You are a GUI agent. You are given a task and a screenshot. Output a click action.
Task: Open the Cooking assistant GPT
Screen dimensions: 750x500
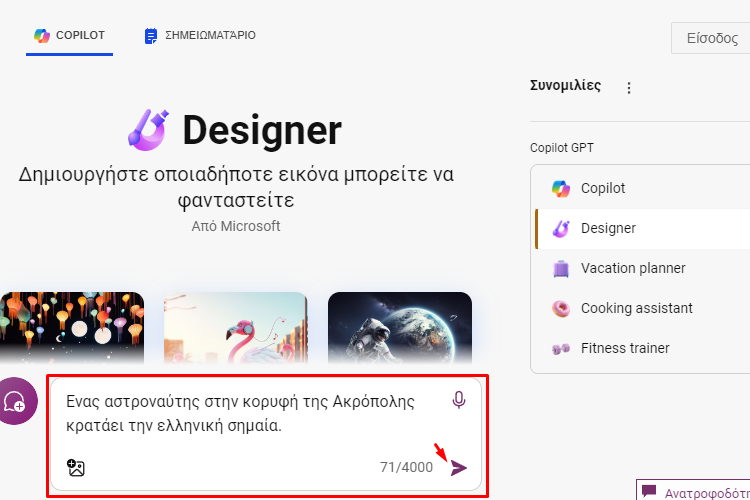642,308
